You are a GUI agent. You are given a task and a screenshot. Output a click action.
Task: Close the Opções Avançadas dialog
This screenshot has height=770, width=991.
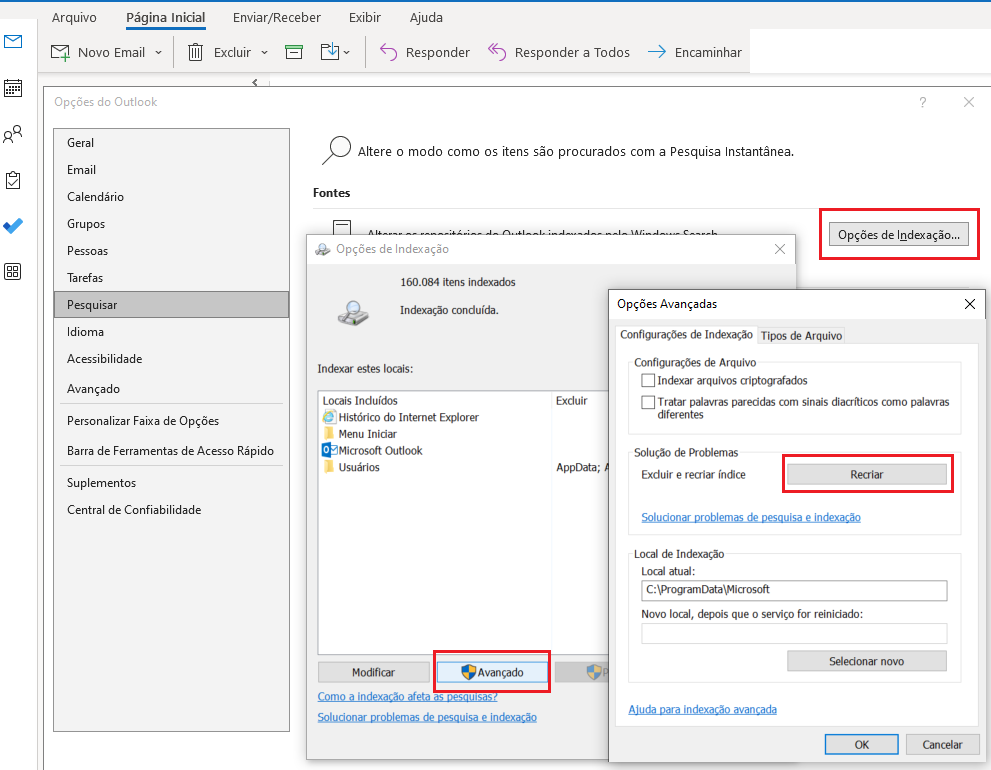click(970, 304)
